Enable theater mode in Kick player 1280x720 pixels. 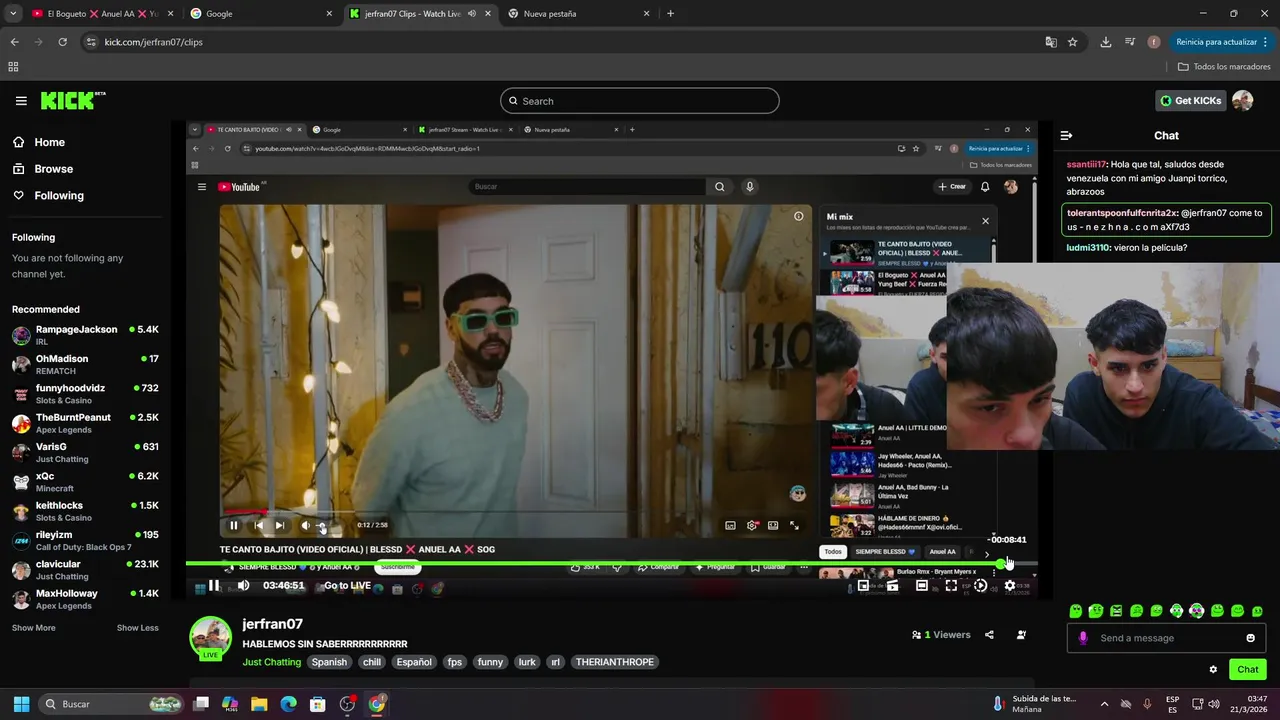(922, 586)
